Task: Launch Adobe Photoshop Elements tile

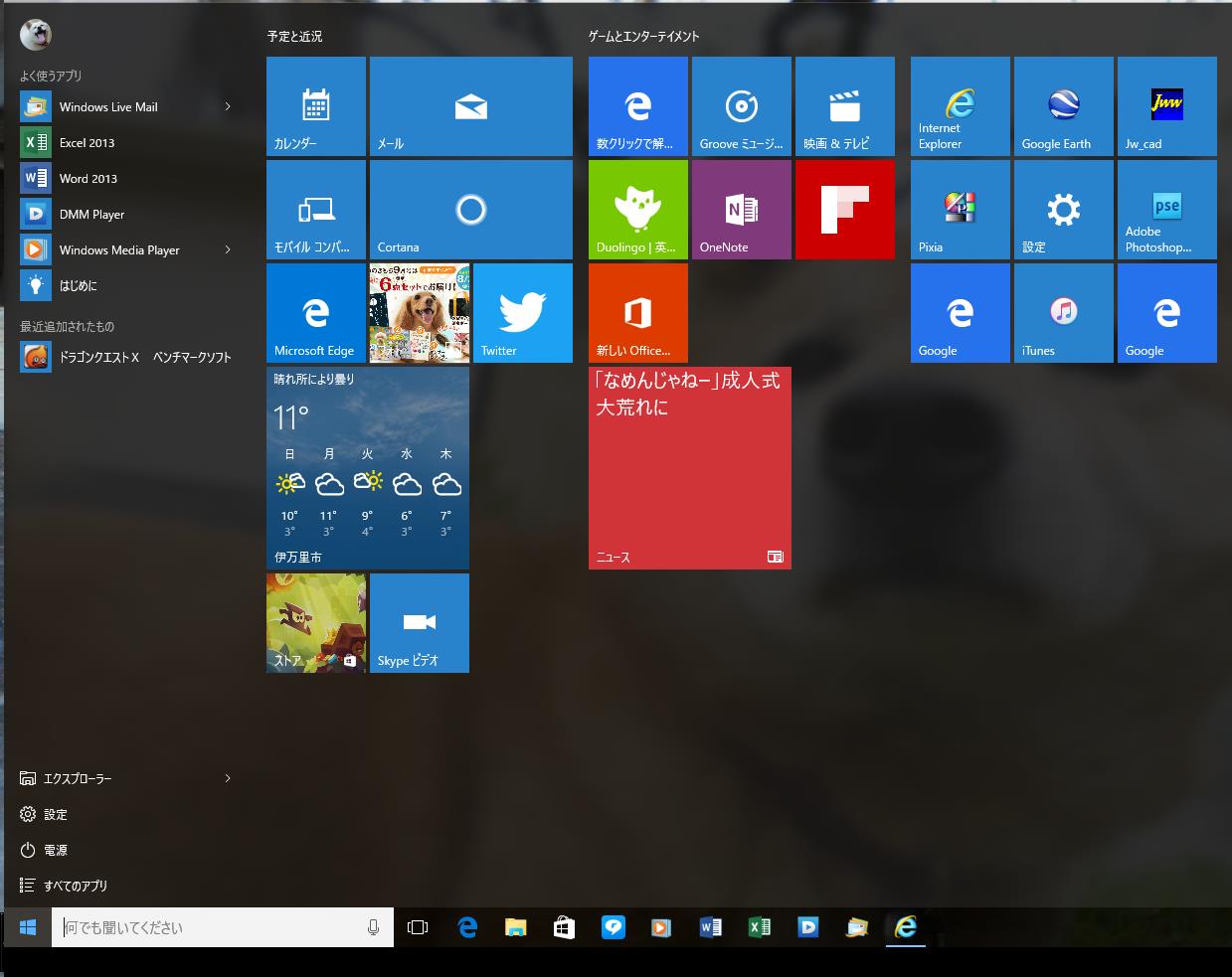Action: point(1167,210)
